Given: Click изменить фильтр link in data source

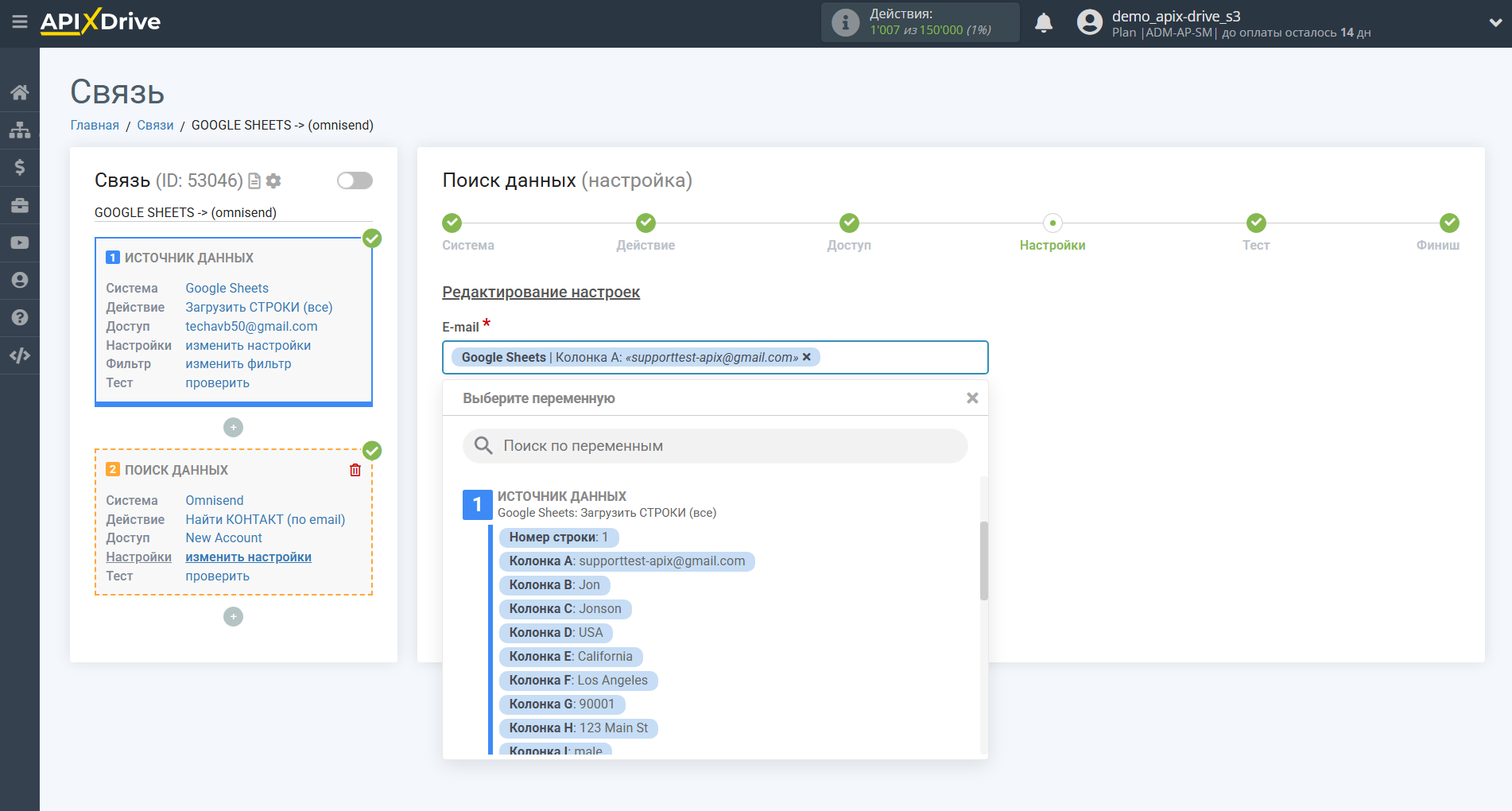Looking at the screenshot, I should coord(238,364).
